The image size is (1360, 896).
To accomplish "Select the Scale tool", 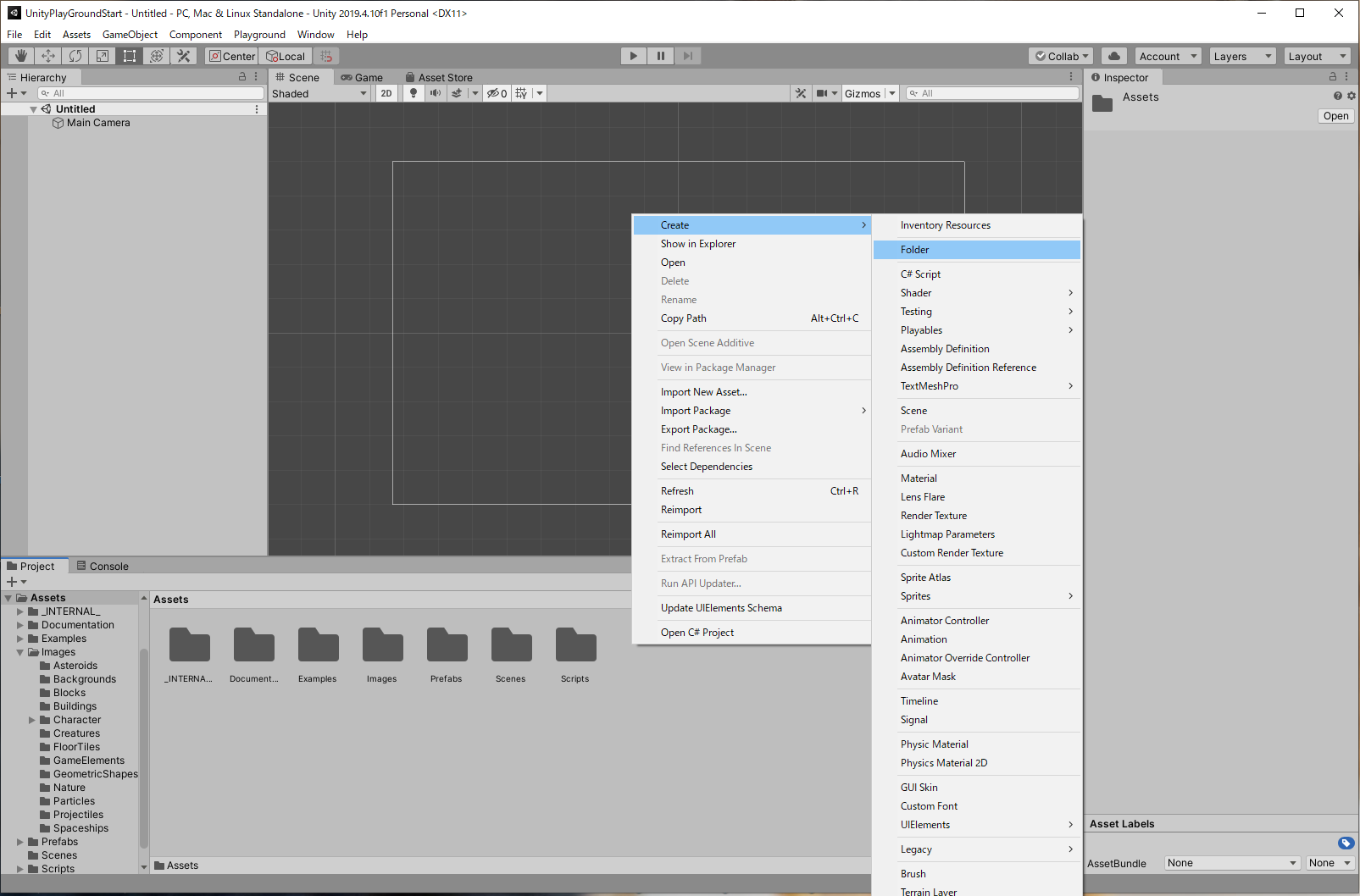I will [103, 56].
